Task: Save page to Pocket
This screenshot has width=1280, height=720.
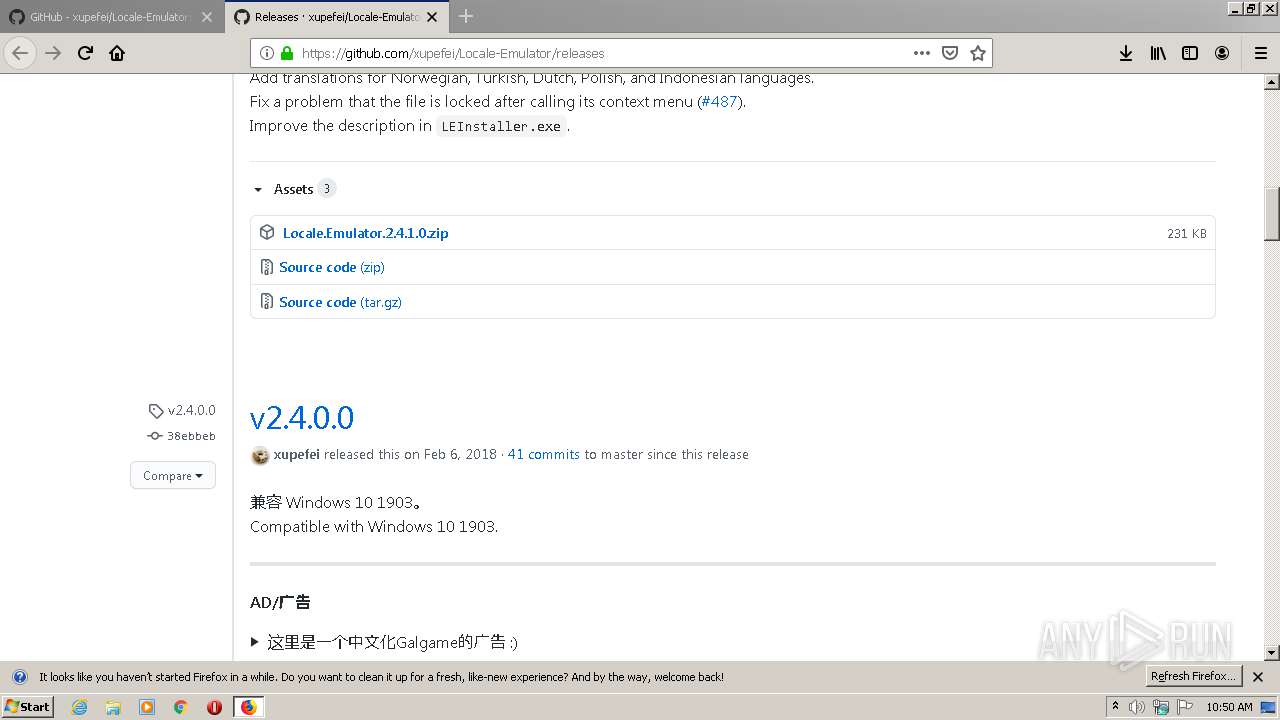Action: point(950,53)
